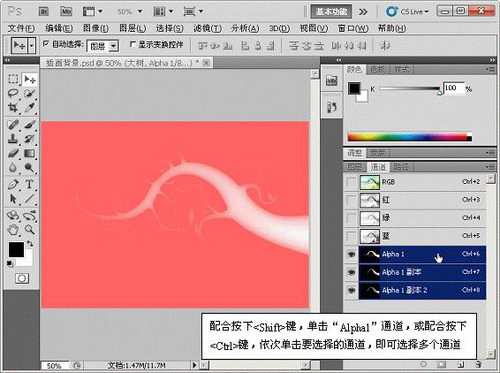Select the Blur tool
The image size is (500, 373).
coord(13,167)
